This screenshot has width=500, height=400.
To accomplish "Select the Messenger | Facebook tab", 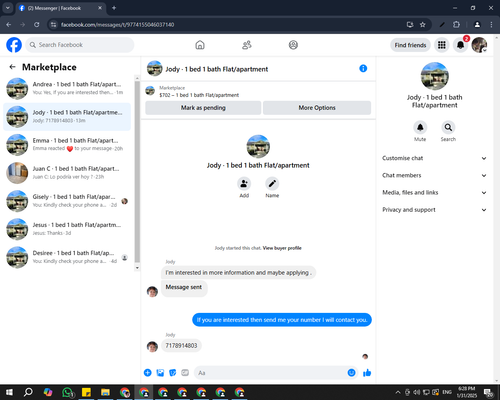I will 61,8.
